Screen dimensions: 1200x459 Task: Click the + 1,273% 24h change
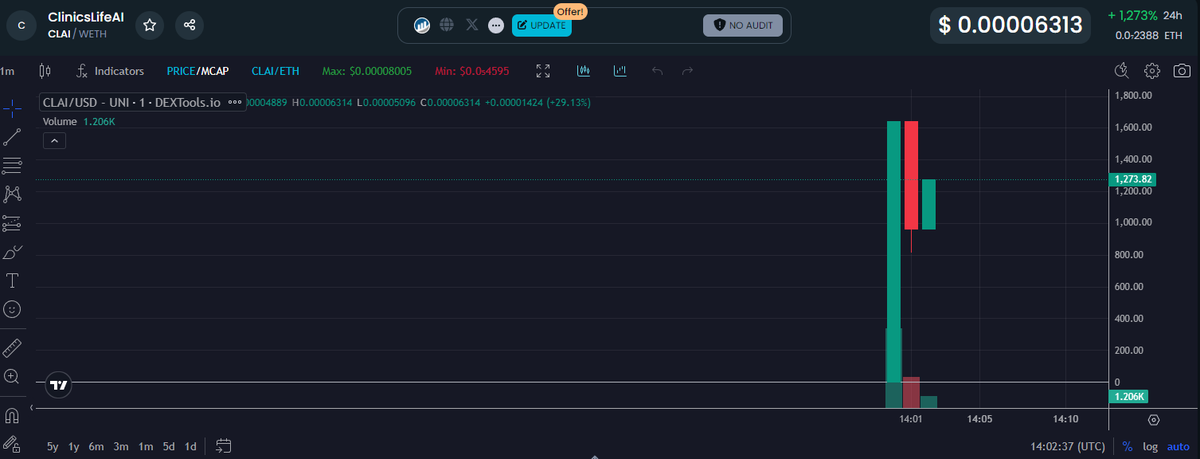point(1146,16)
